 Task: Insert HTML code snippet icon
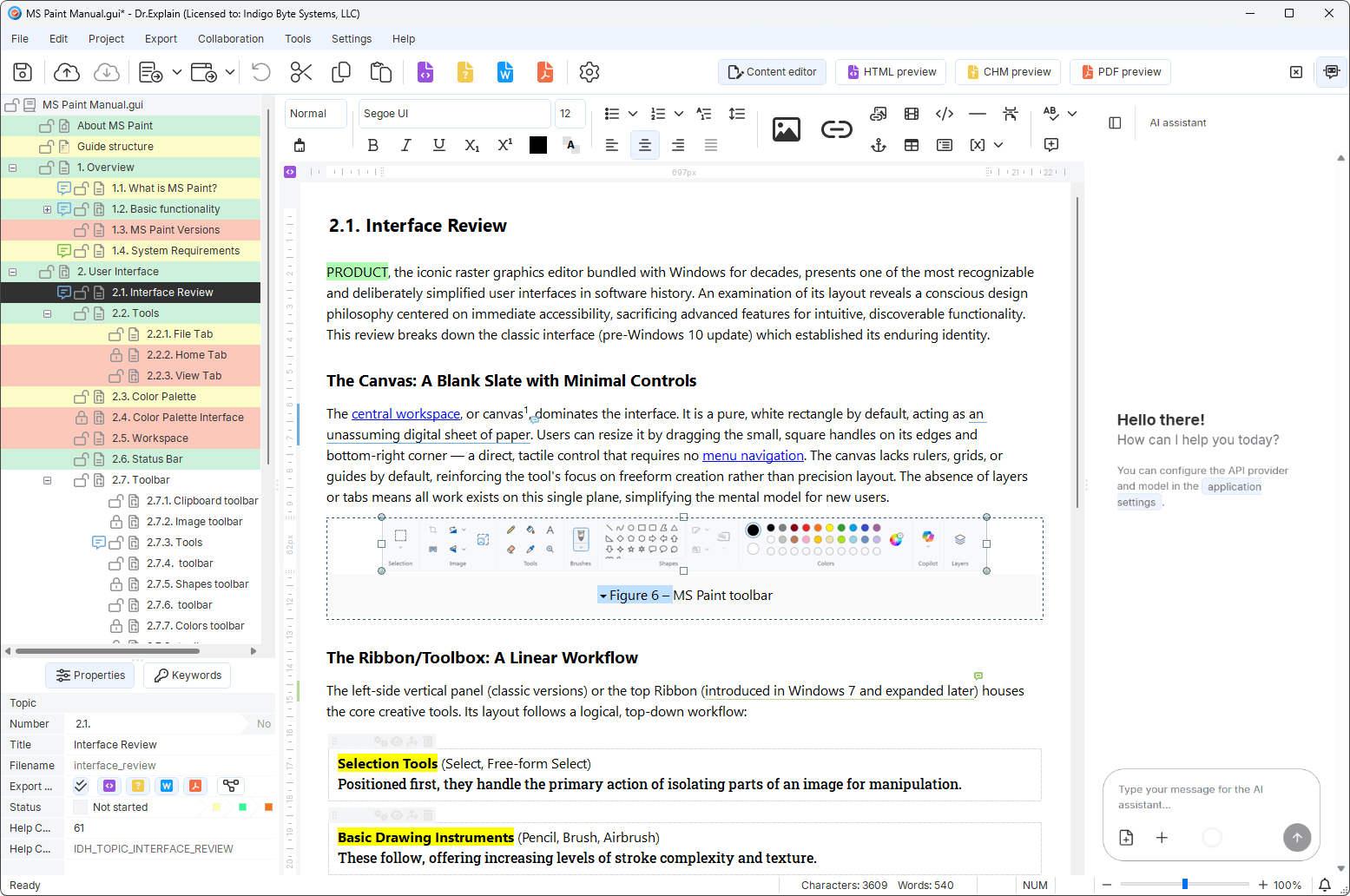click(945, 114)
